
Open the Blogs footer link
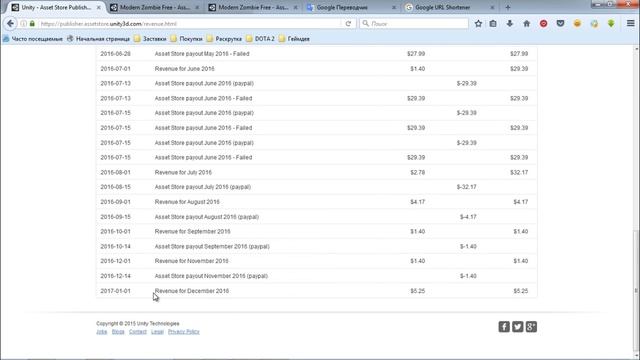(118, 331)
